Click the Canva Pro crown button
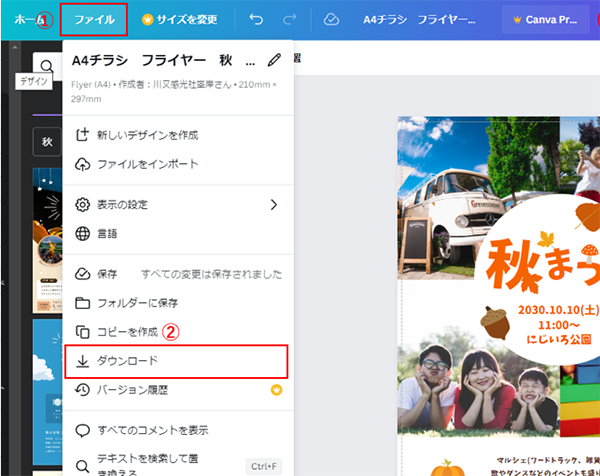The height and width of the screenshot is (476, 600). (x=545, y=20)
